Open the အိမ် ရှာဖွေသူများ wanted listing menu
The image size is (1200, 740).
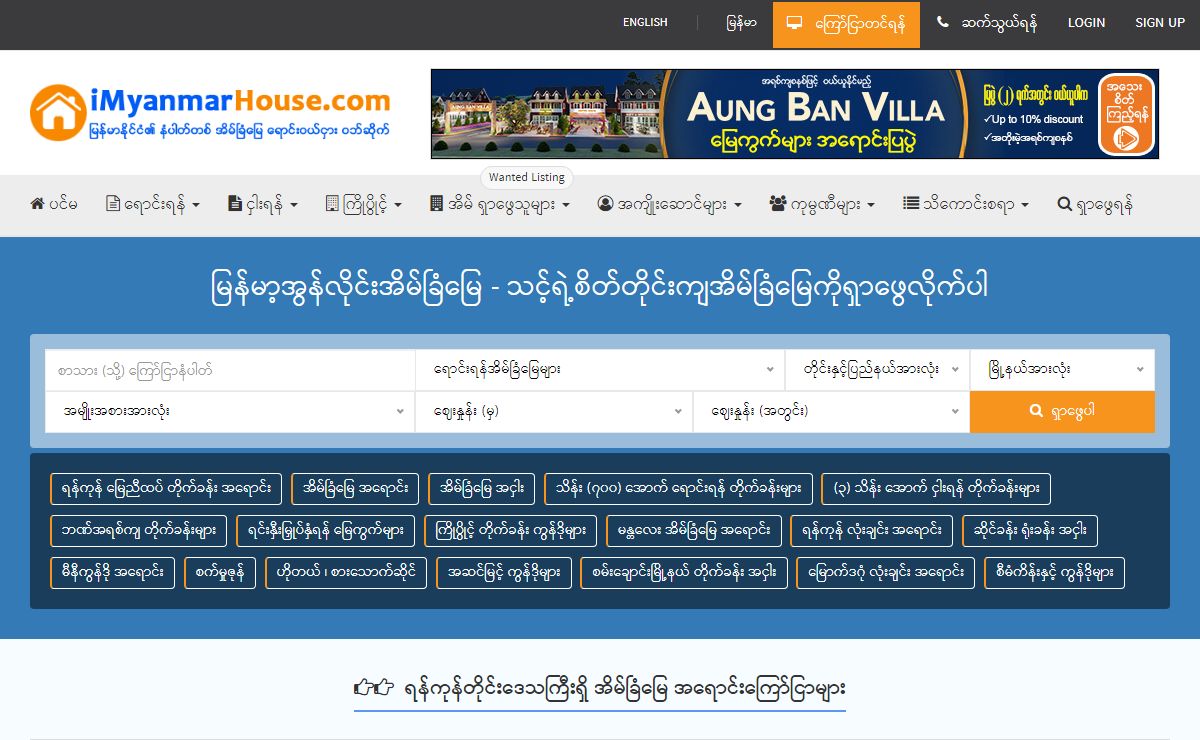coord(499,204)
